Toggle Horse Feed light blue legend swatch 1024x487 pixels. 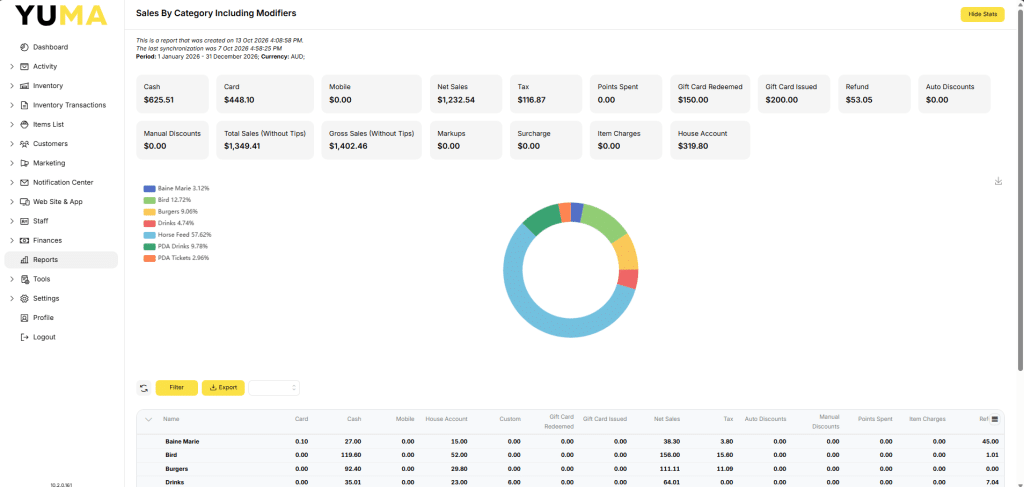[149, 234]
